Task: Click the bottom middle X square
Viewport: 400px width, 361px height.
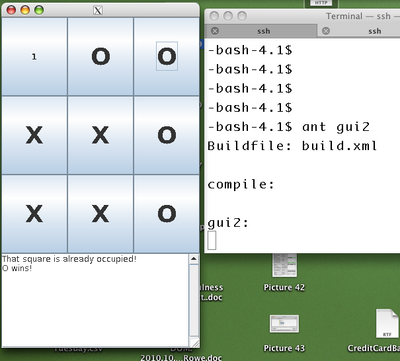Action: click(x=100, y=214)
